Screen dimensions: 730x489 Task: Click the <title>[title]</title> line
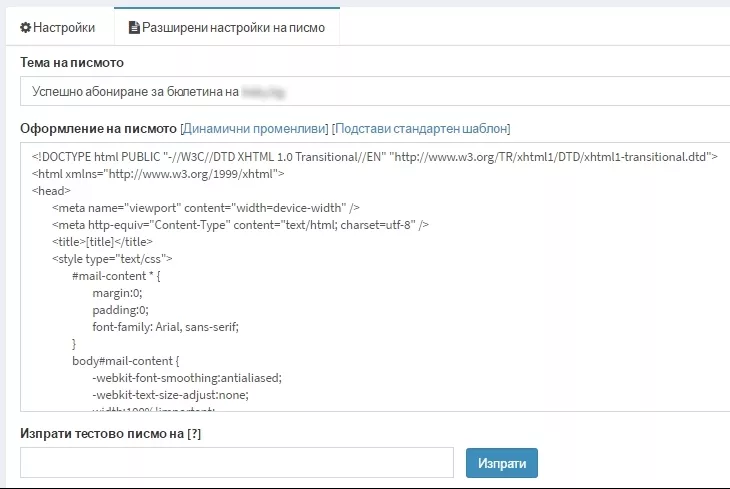pos(102,242)
